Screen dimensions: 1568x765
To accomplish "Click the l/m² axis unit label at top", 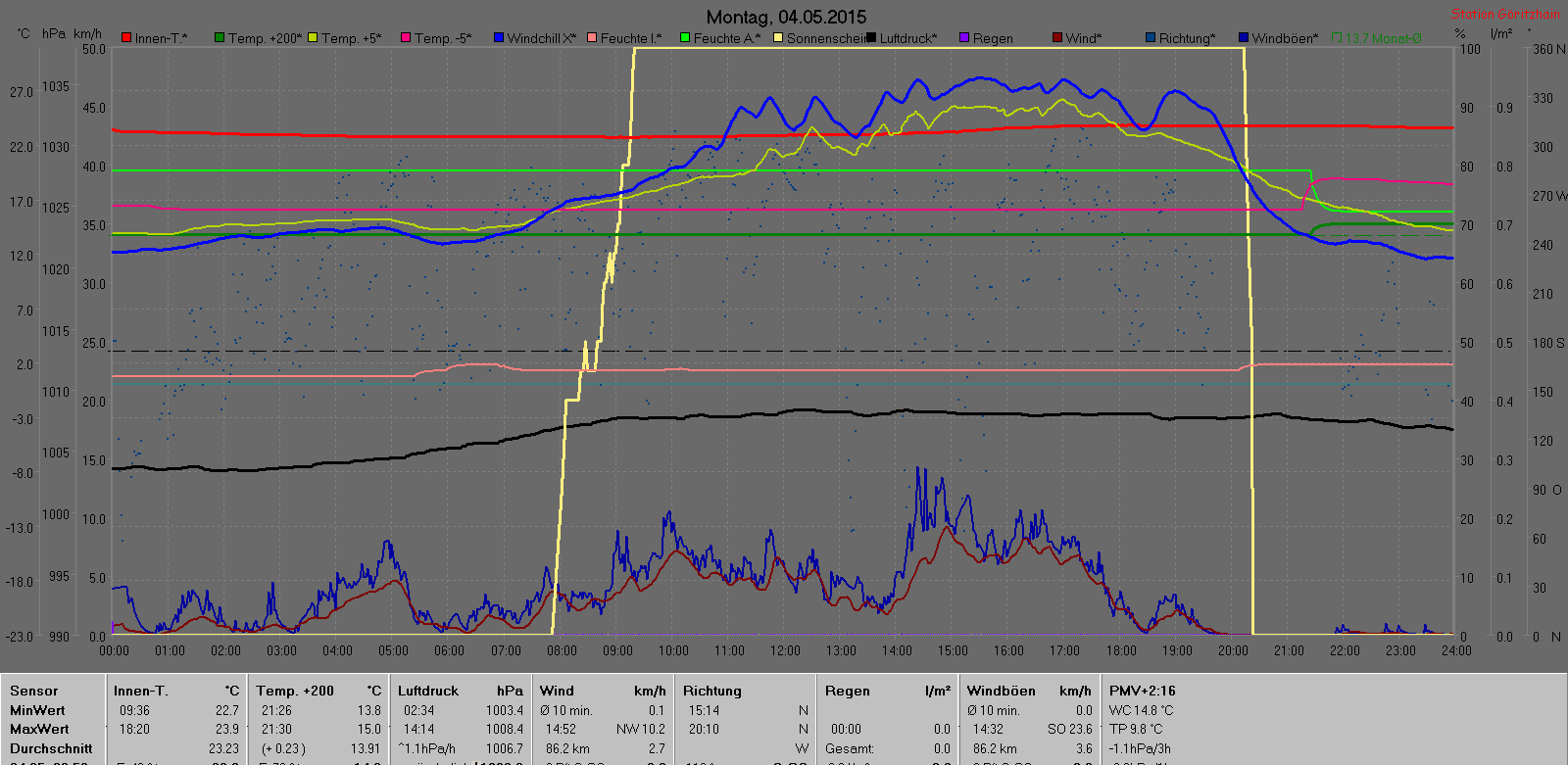I will point(1501,33).
